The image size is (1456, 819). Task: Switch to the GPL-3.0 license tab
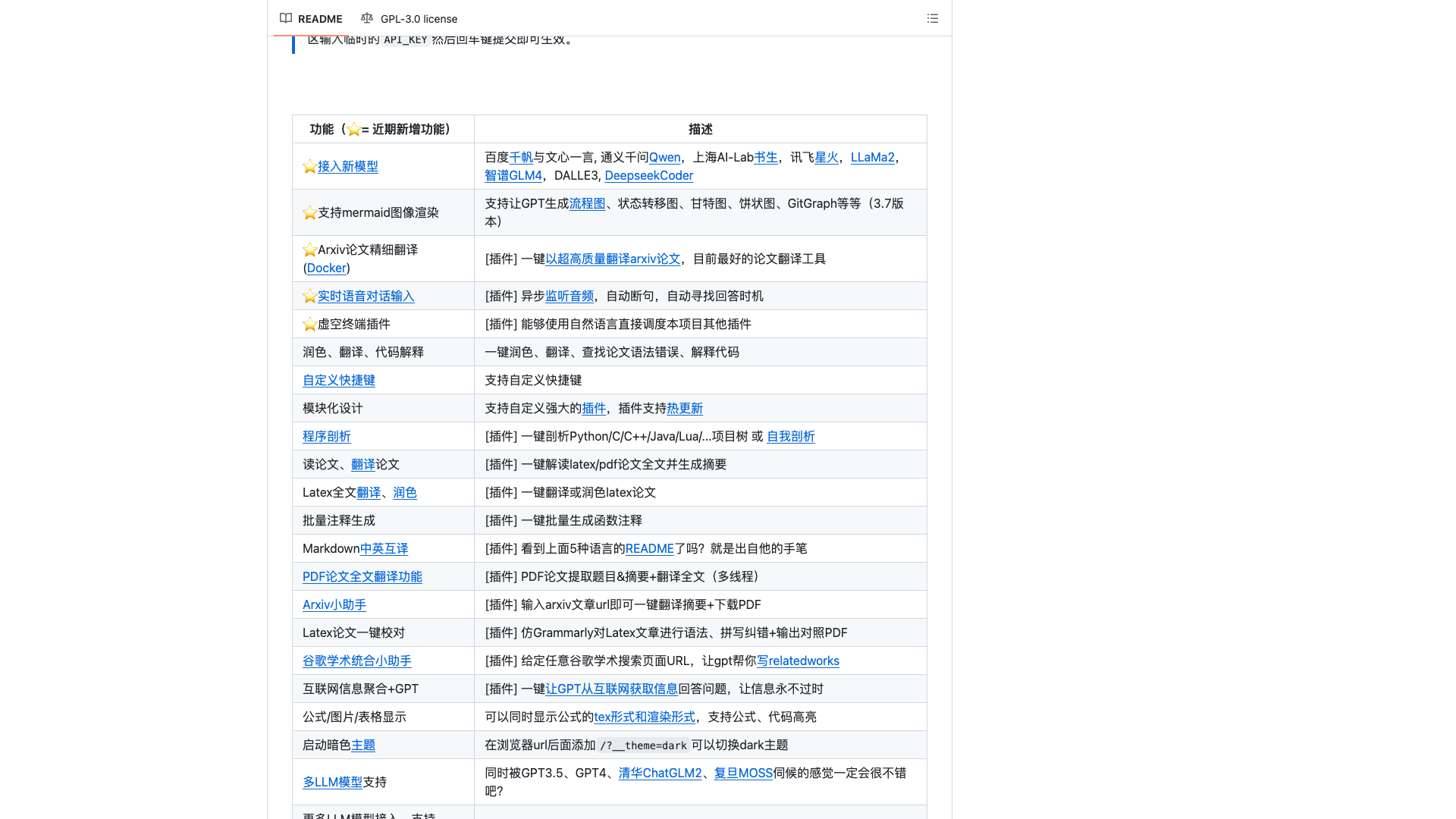coord(409,18)
